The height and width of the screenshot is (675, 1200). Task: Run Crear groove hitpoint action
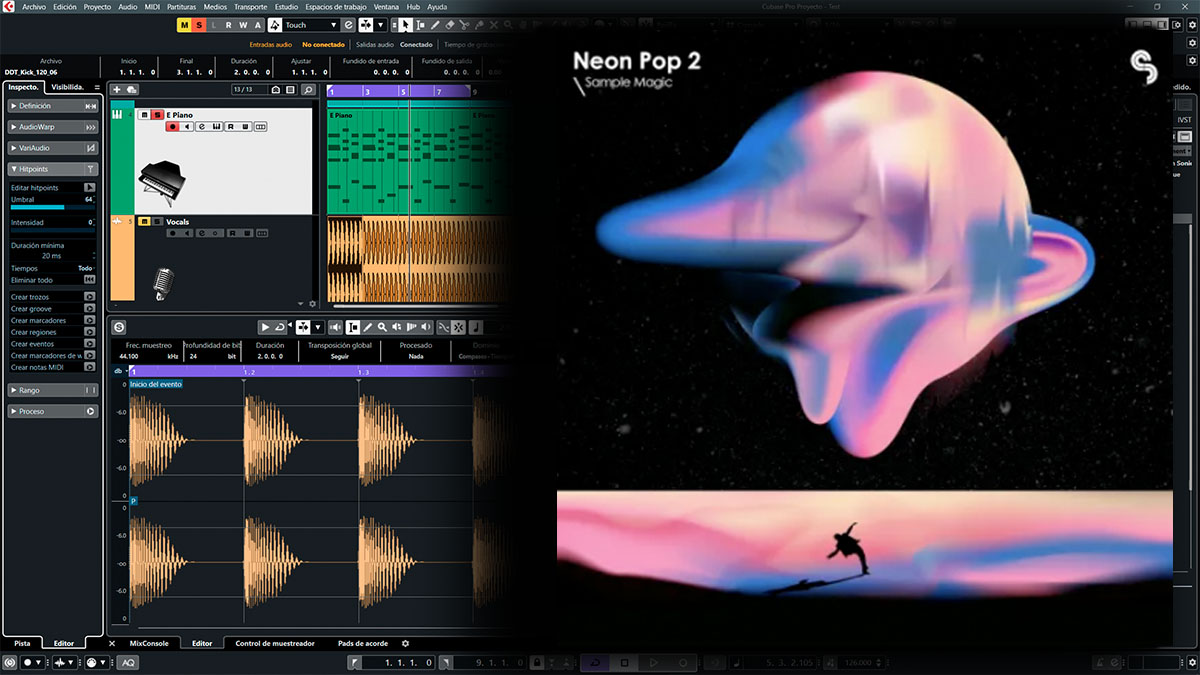[90, 309]
